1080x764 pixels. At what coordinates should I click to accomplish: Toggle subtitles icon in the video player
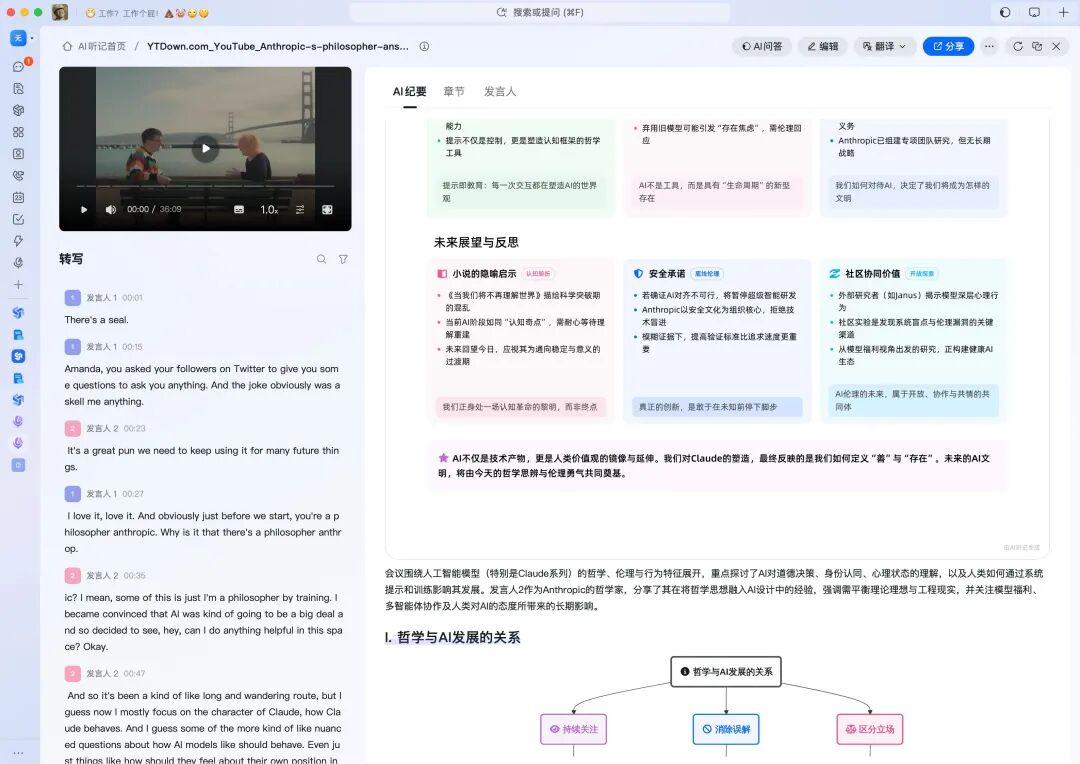239,209
